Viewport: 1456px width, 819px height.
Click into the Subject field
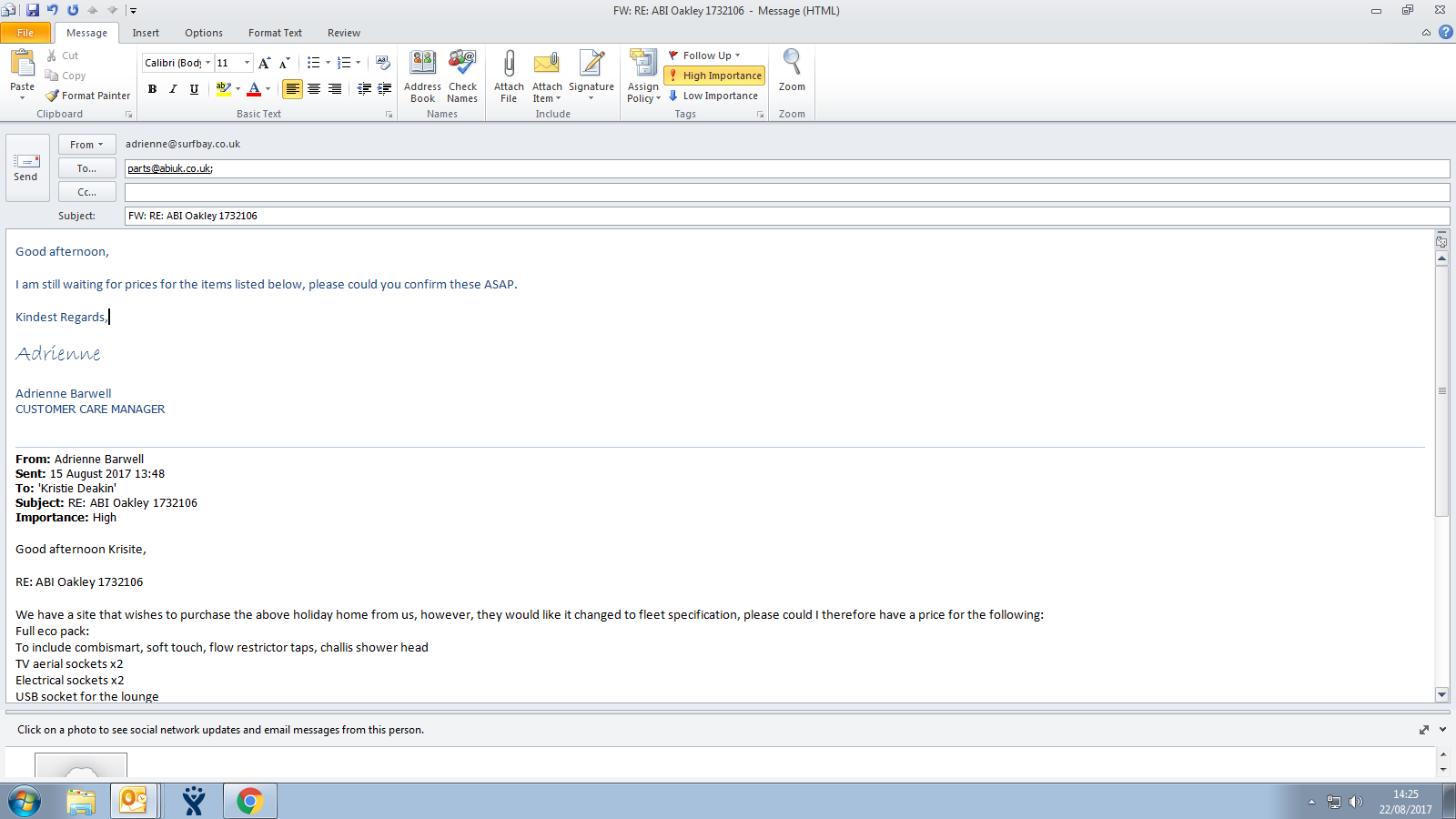point(783,216)
